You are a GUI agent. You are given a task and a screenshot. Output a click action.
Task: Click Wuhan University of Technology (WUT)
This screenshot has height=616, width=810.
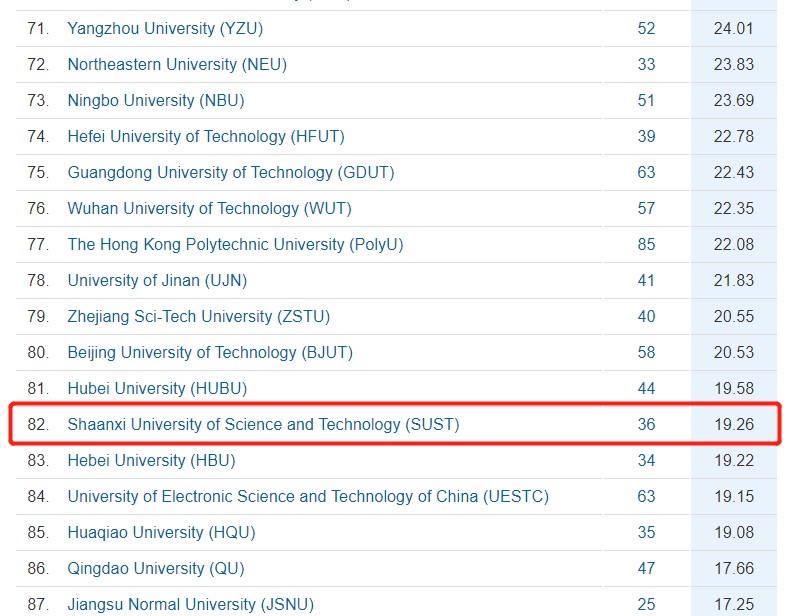click(x=209, y=208)
